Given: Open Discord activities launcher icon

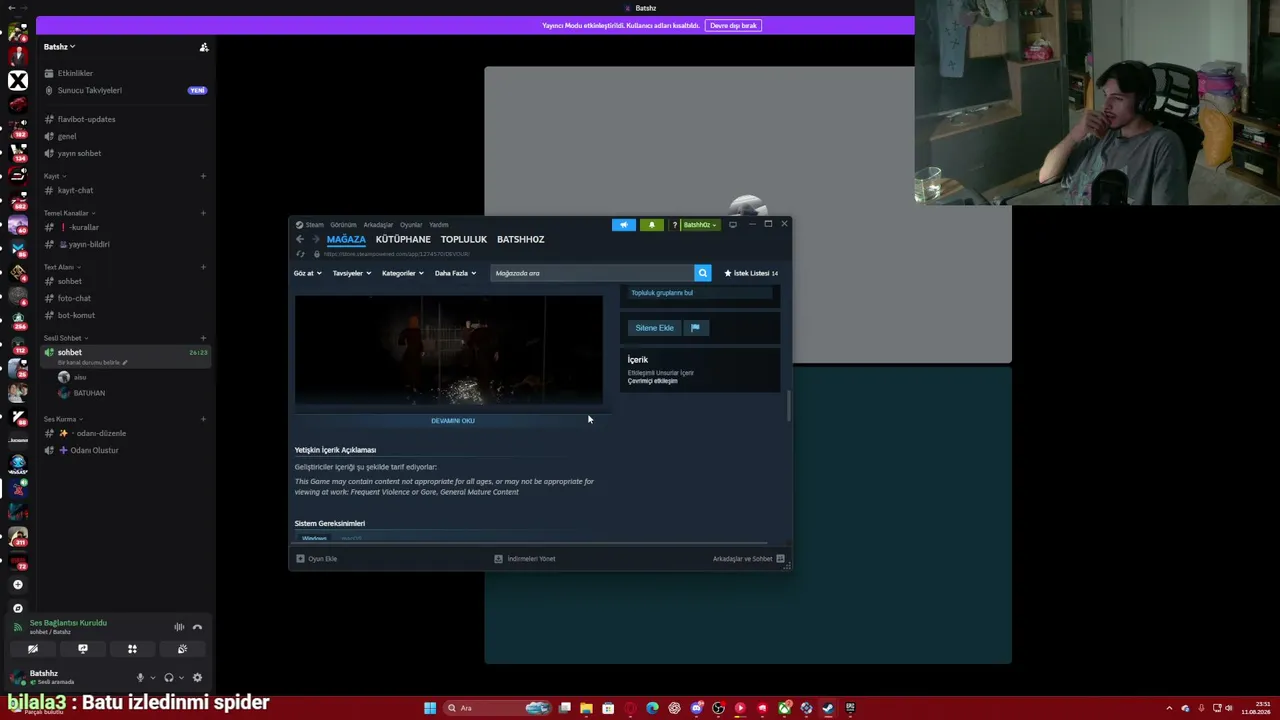Looking at the screenshot, I should pos(132,649).
